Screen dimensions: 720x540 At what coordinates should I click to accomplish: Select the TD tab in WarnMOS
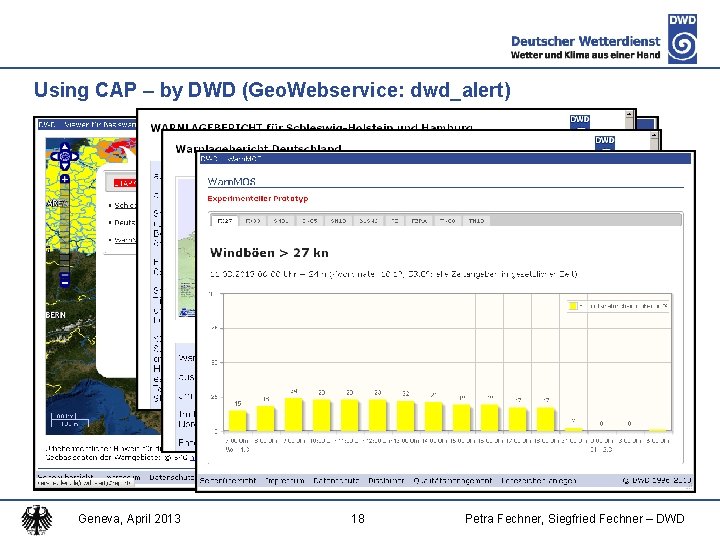click(x=395, y=221)
